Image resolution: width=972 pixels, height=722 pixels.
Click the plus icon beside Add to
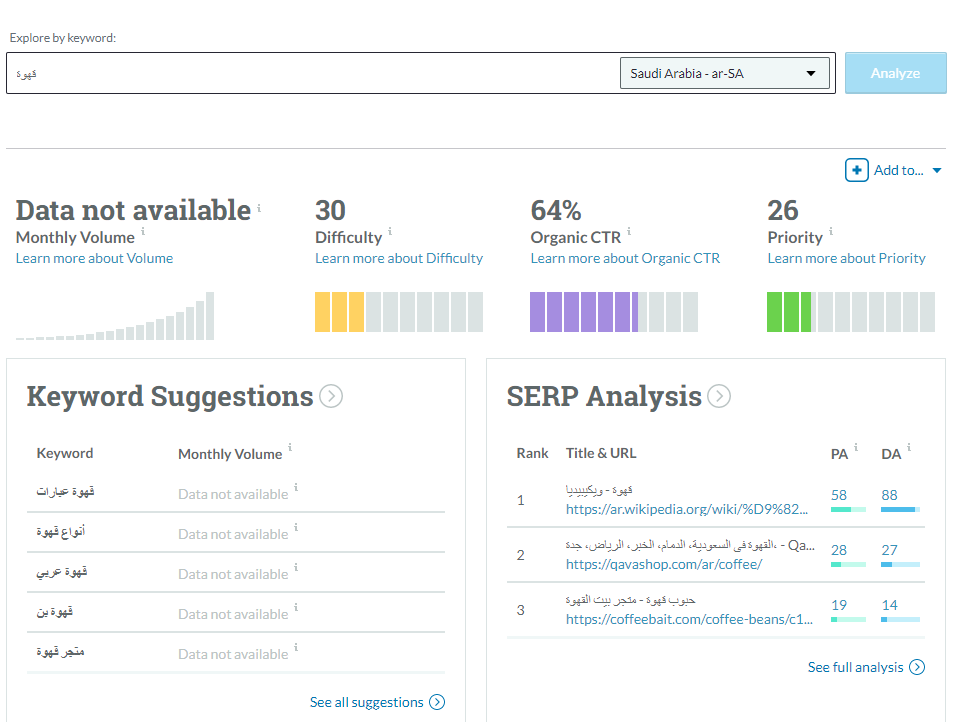coord(857,170)
